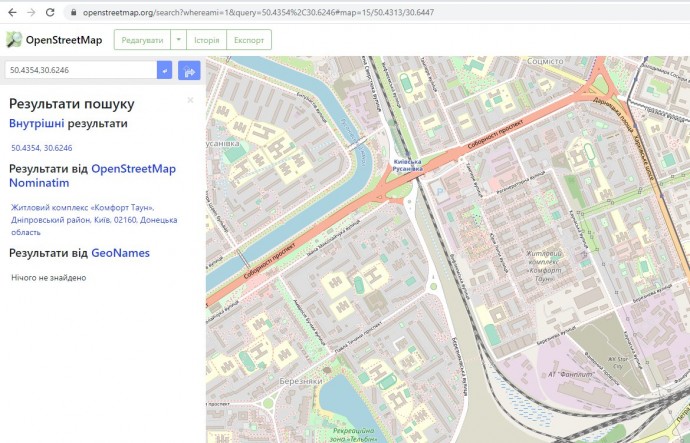Click the padlock site info icon
This screenshot has height=443, width=690.
coord(72,12)
